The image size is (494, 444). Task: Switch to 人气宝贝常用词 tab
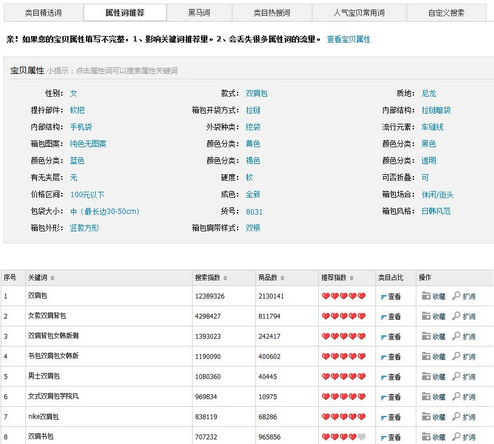coord(359,13)
